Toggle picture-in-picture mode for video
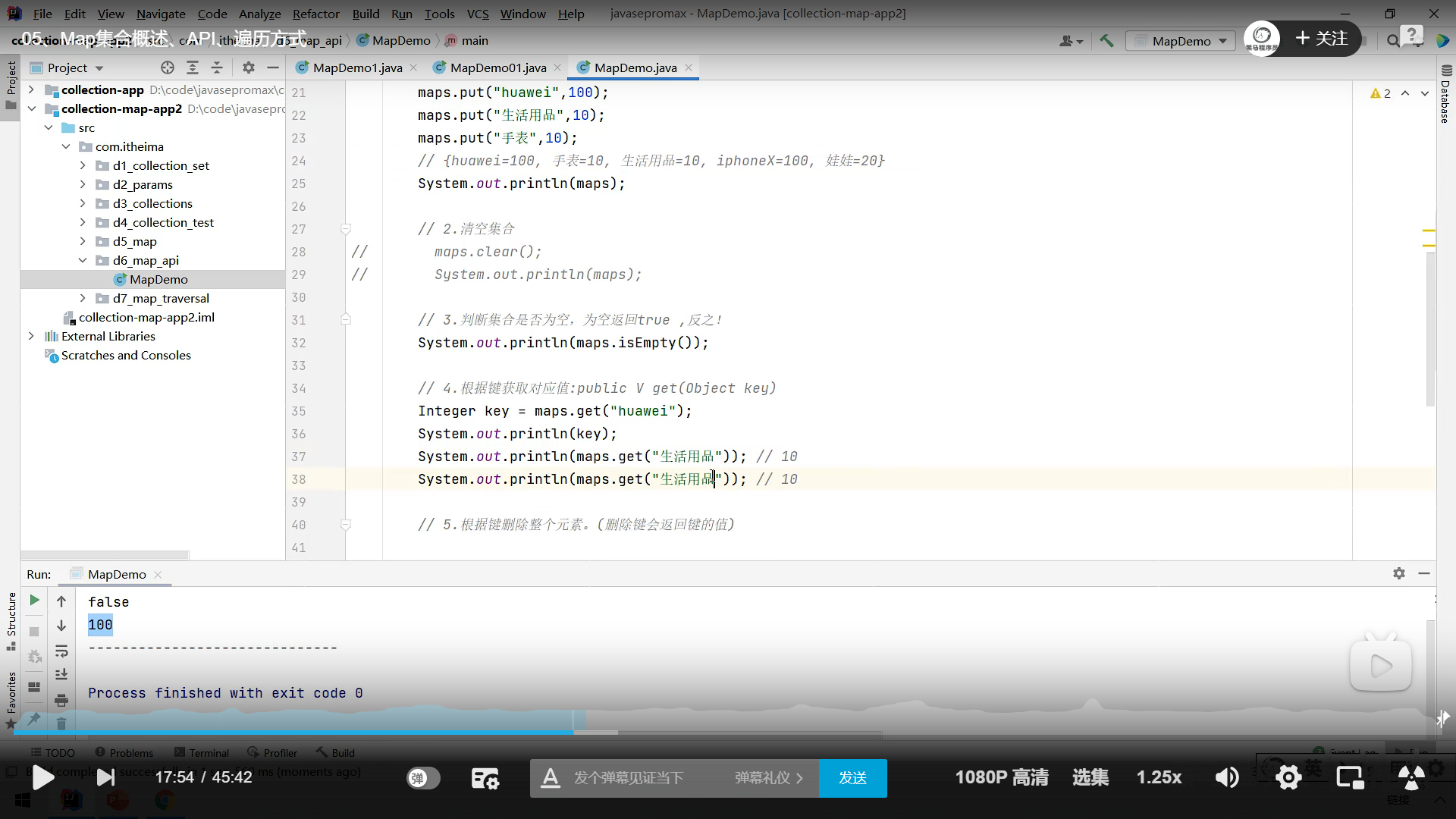Viewport: 1456px width, 819px height. click(x=1350, y=777)
